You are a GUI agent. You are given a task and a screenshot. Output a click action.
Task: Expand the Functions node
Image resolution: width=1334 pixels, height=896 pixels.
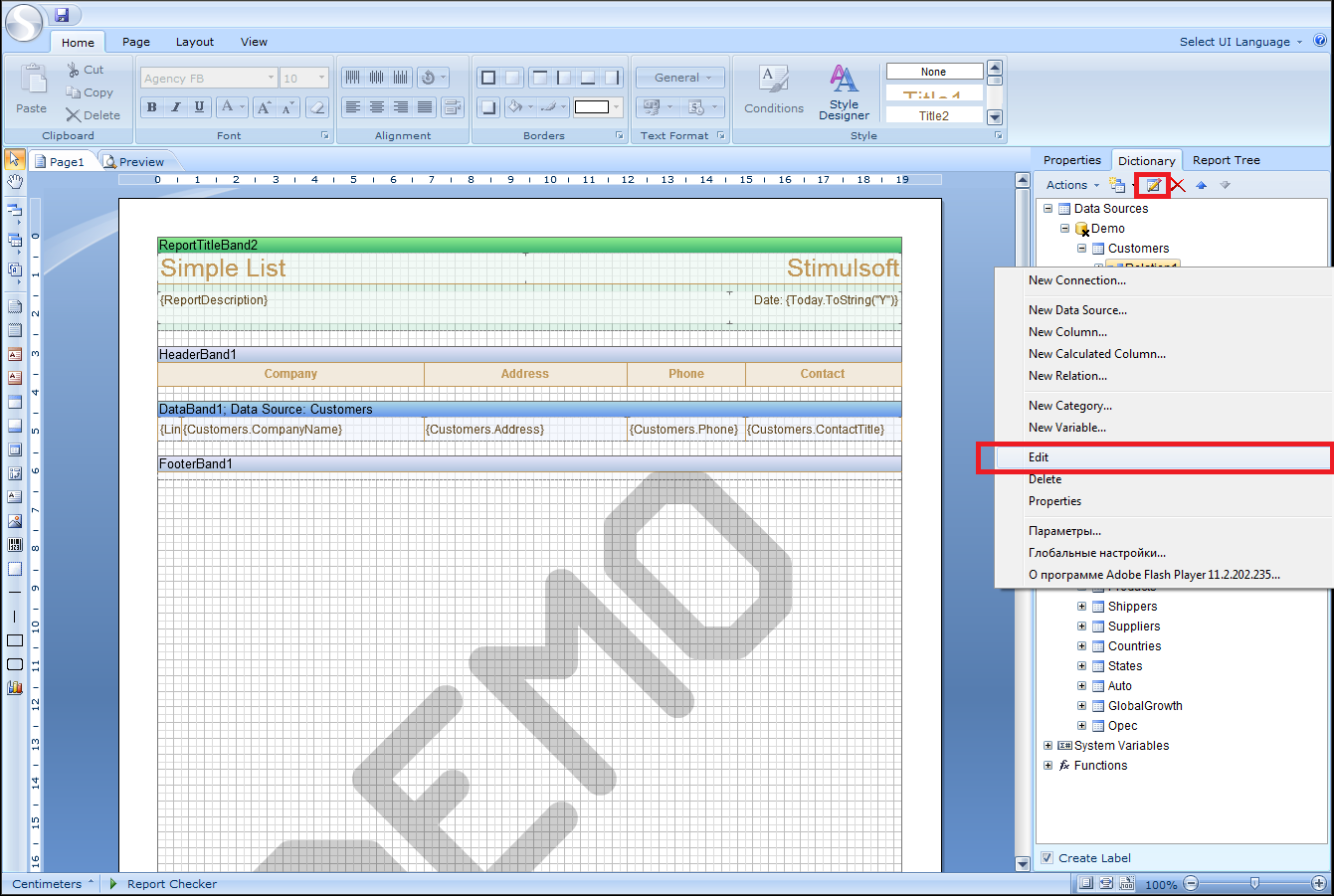pos(1048,766)
